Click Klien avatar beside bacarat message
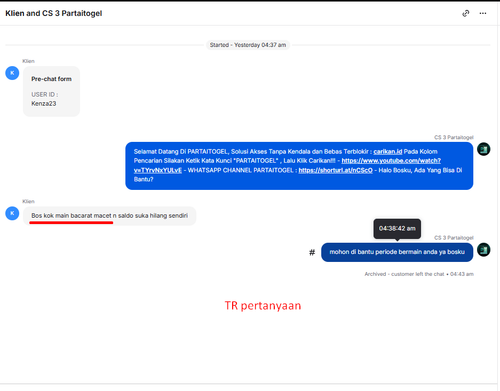The height and width of the screenshot is (391, 500). (12, 213)
